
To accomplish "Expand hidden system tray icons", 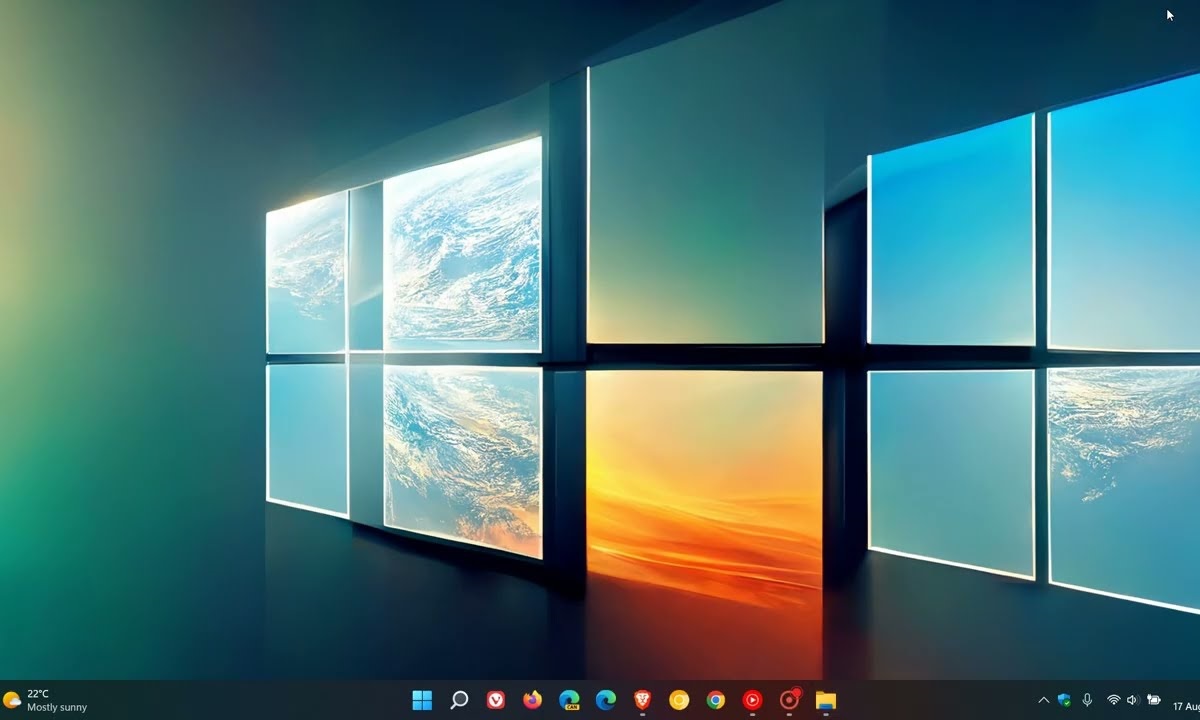I will click(1043, 700).
